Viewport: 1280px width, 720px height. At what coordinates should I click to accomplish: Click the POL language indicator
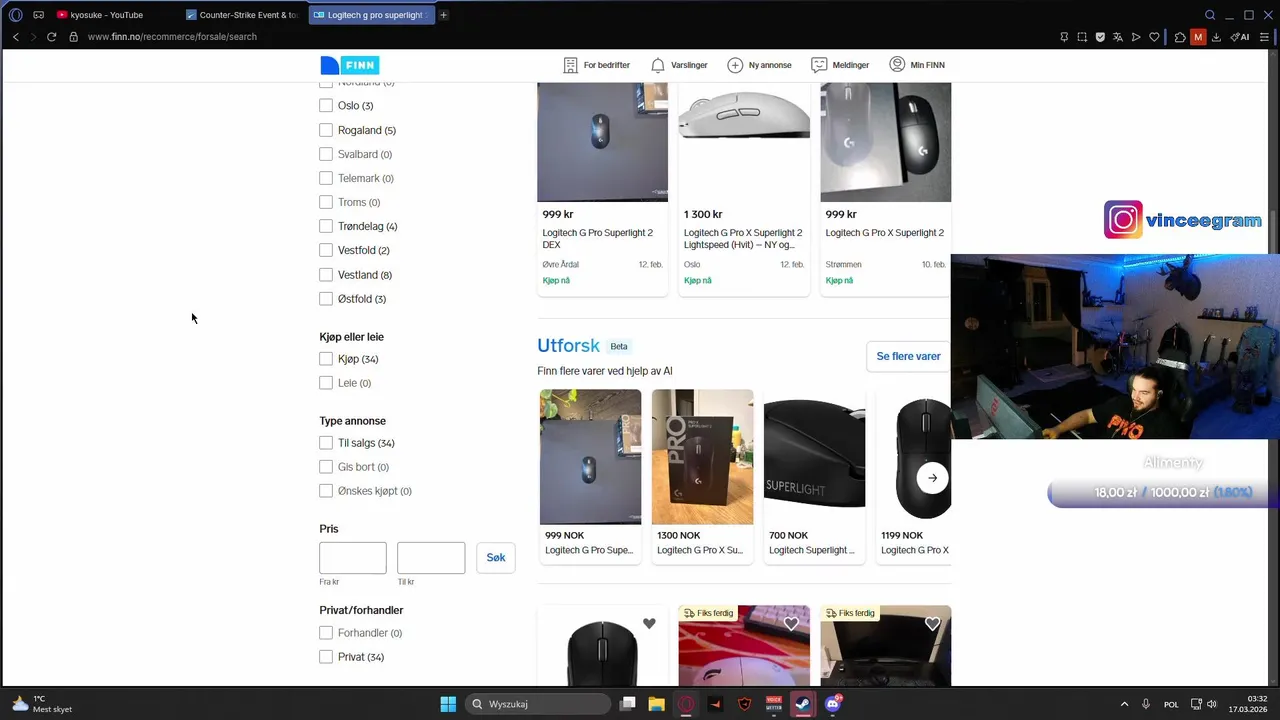[1171, 704]
